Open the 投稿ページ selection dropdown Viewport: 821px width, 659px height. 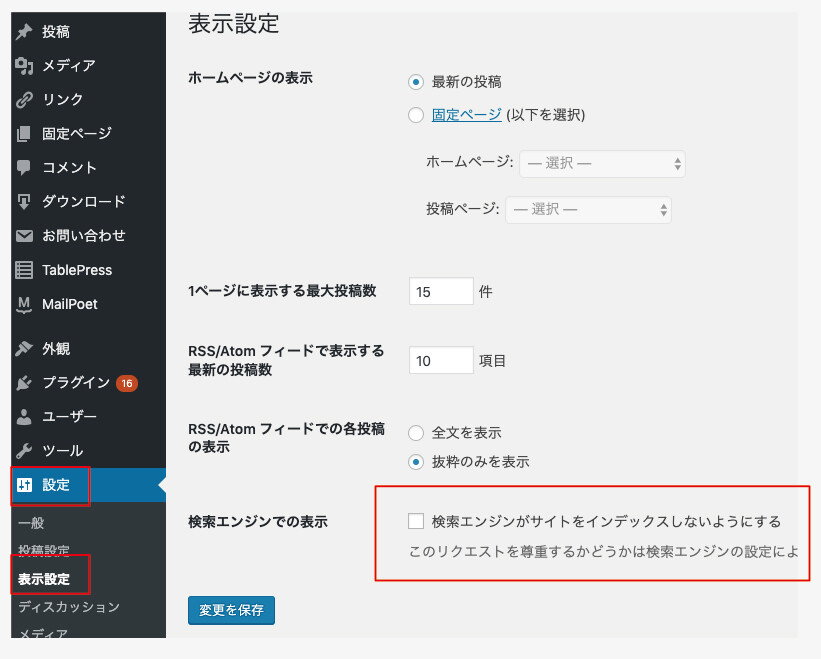coord(588,209)
